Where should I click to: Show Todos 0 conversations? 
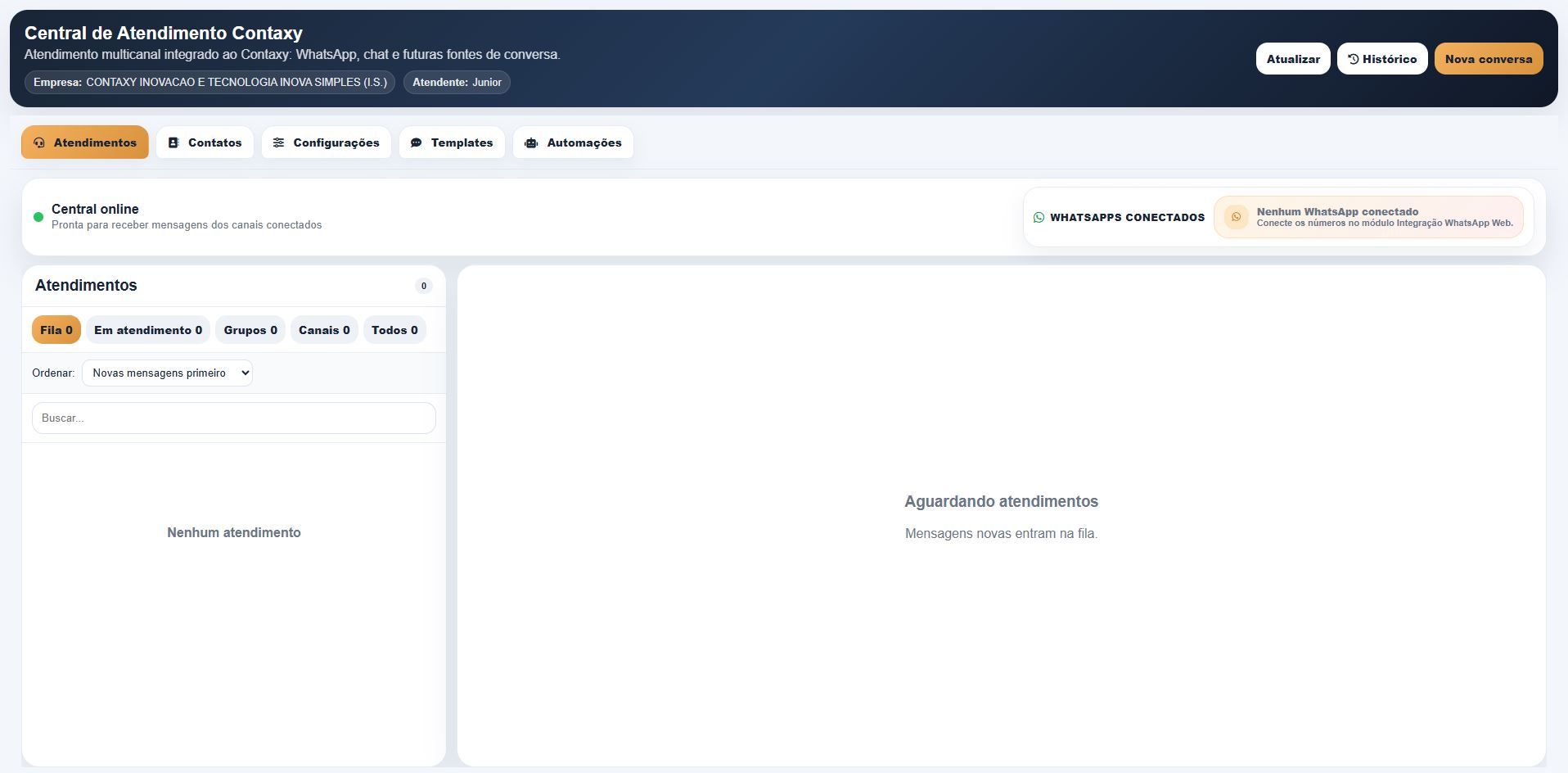click(x=394, y=330)
